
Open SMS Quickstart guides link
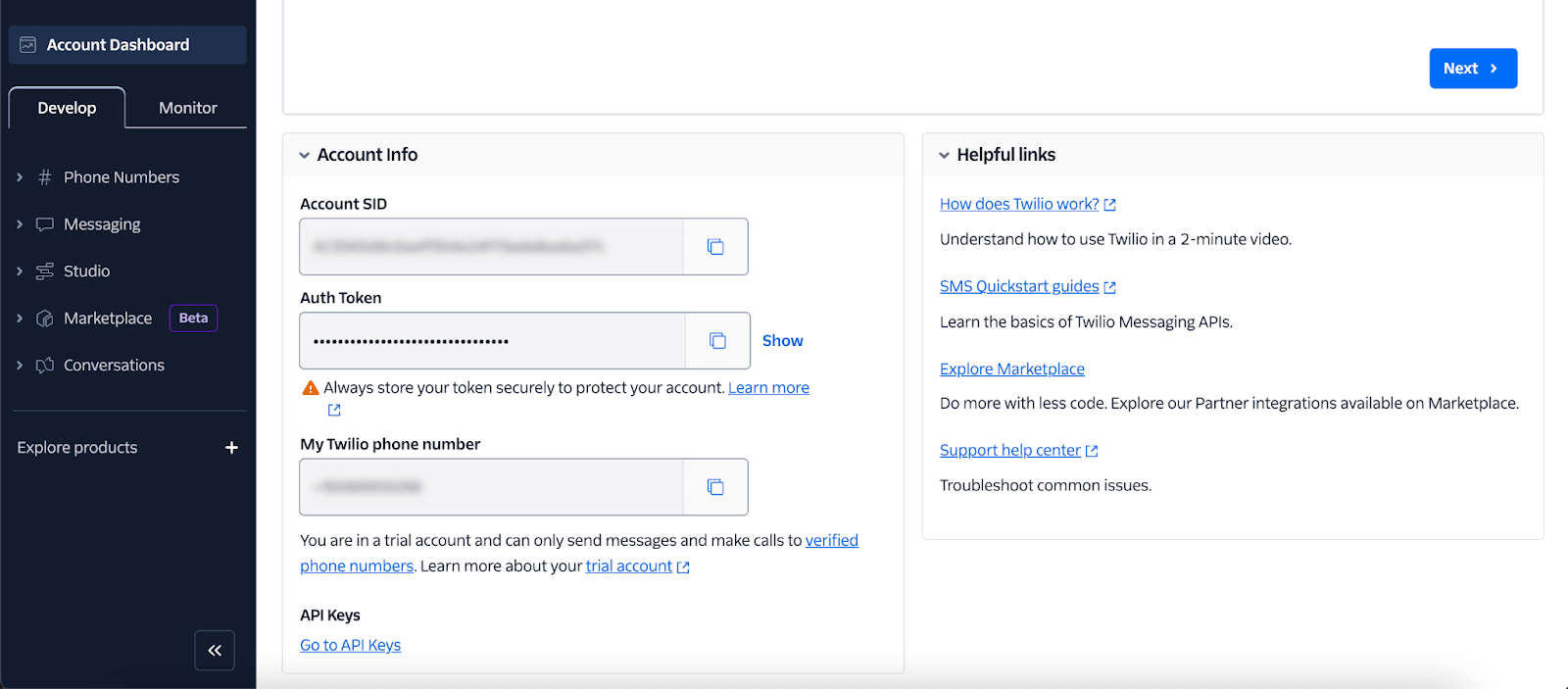[1019, 286]
